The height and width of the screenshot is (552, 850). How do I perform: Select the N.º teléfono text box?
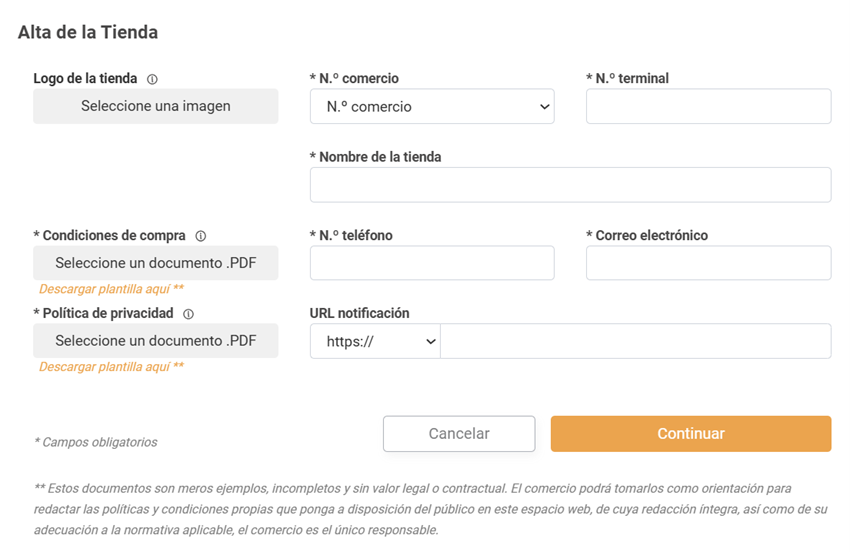432,263
